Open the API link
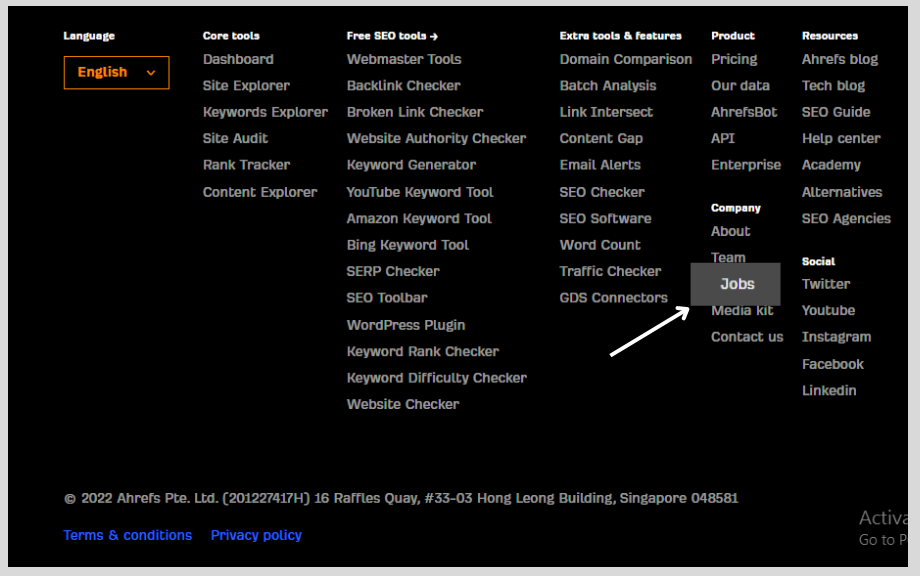The image size is (920, 576). point(723,138)
